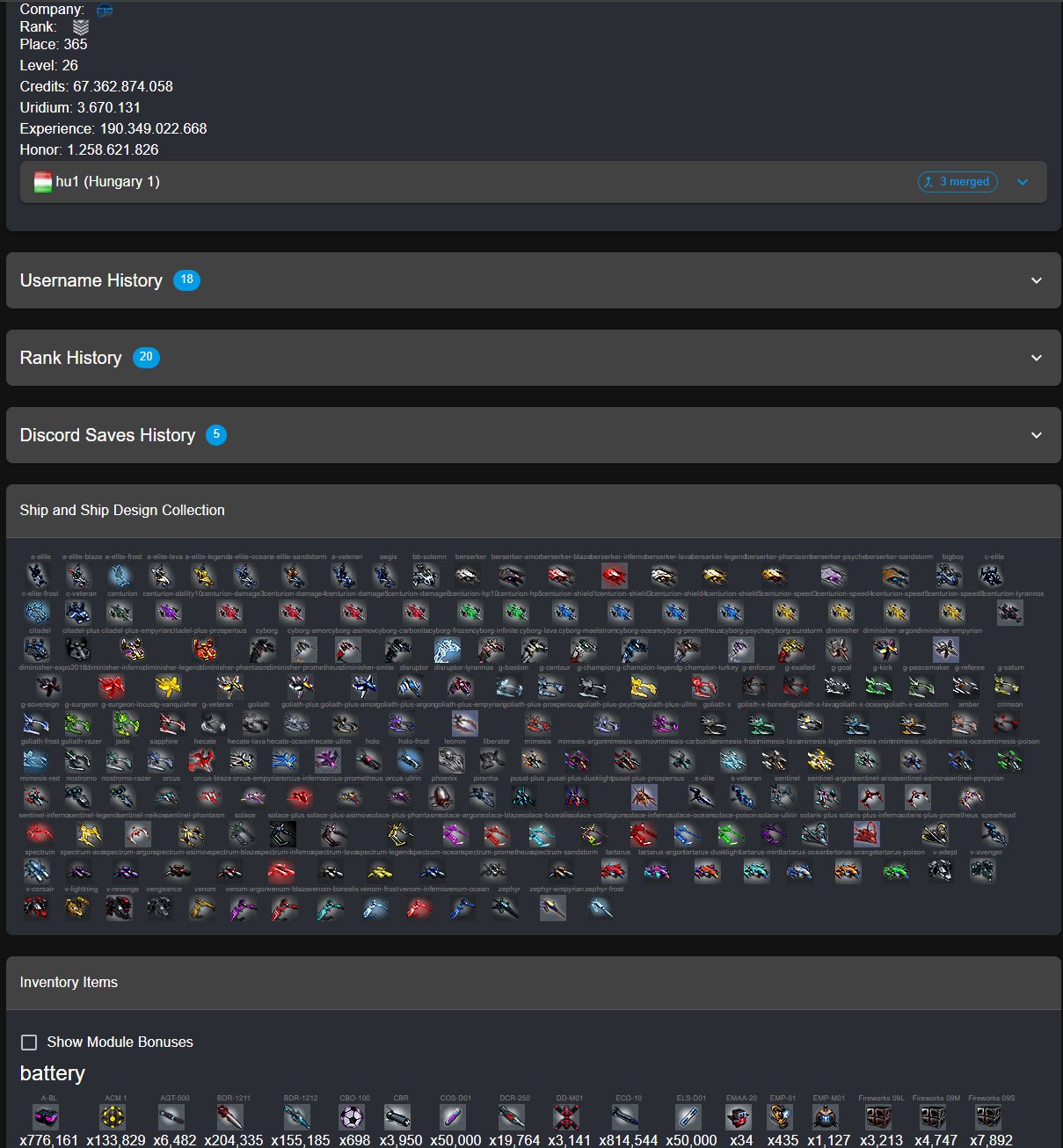Screen dimensions: 1063x1148
Task: Click the Credits value 67.362.874.058
Action: point(123,86)
